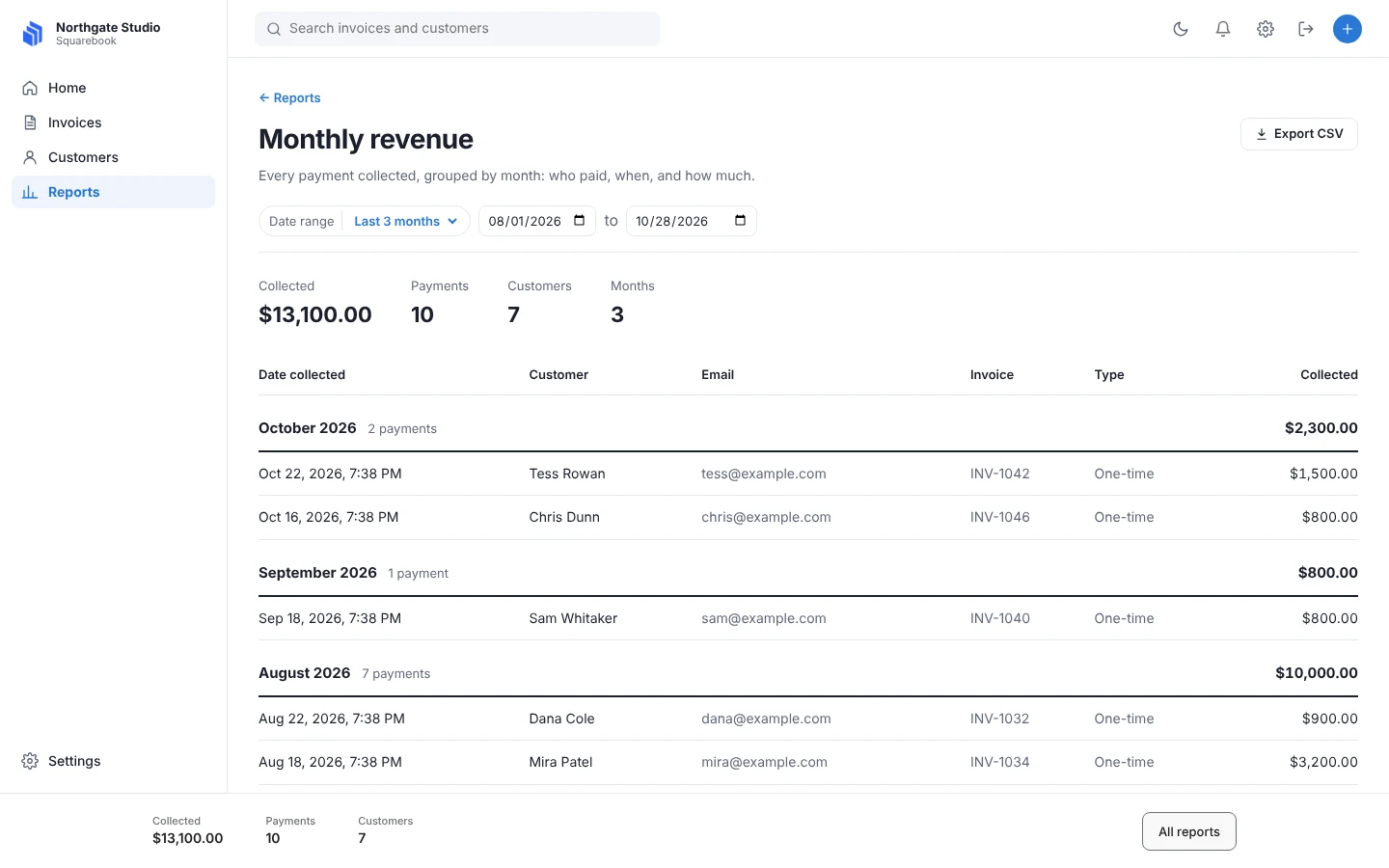Click the download icon on Export CSV
1389x868 pixels.
(x=1261, y=134)
